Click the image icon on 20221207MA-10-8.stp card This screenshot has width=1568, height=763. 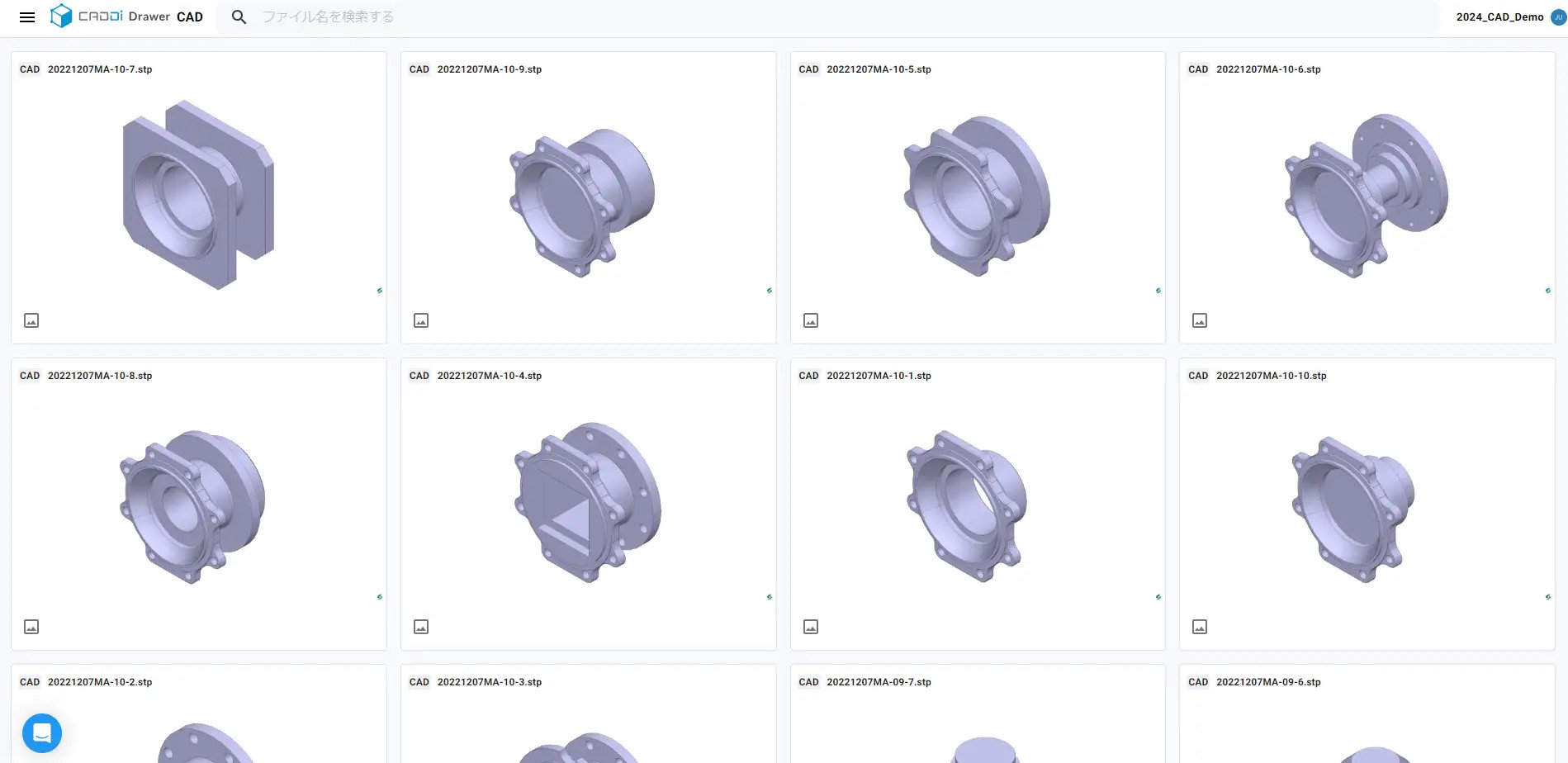point(31,627)
